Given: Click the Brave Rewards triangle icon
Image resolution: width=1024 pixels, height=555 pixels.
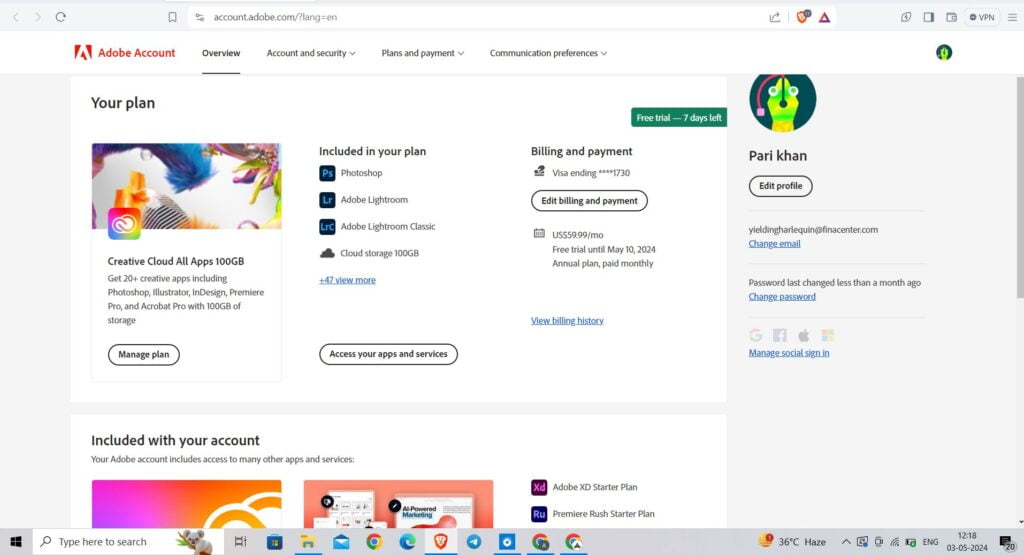Looking at the screenshot, I should click(x=825, y=17).
